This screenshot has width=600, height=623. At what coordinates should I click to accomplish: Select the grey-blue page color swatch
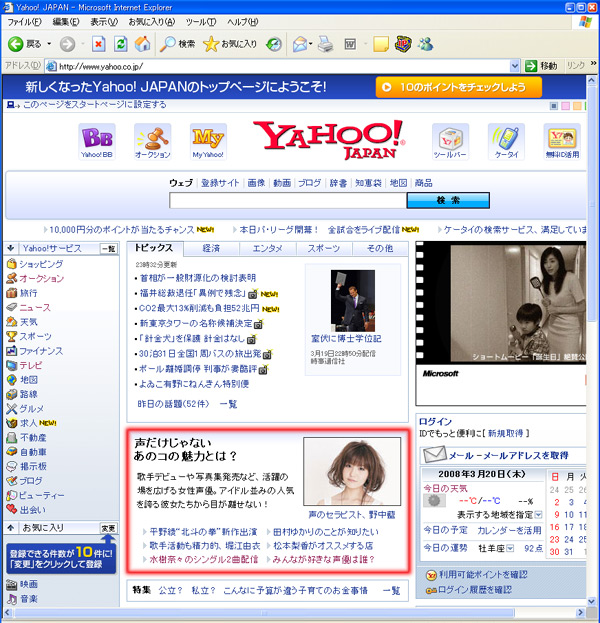pyautogui.click(x=554, y=106)
